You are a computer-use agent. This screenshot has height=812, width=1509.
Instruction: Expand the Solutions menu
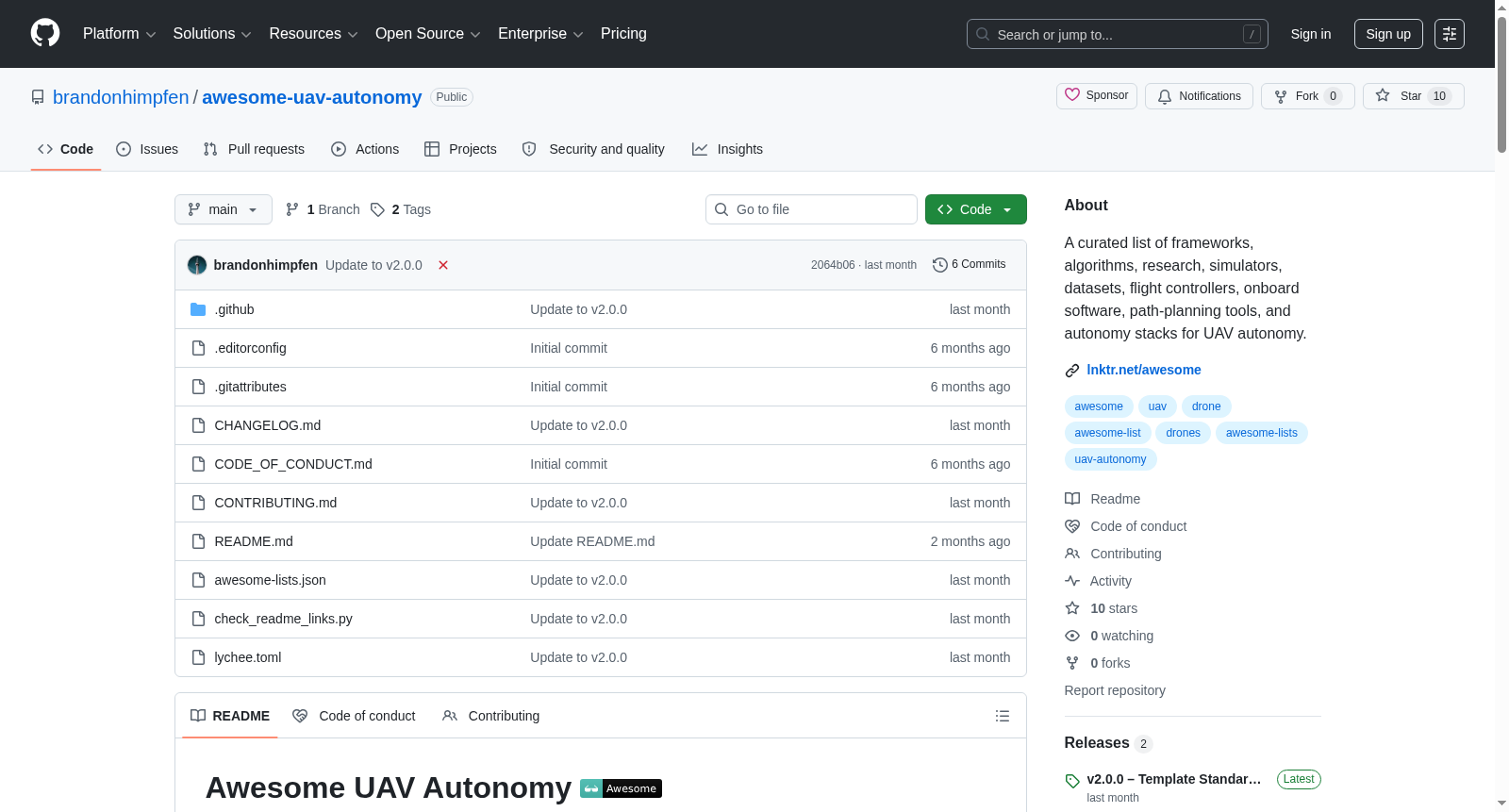(212, 34)
